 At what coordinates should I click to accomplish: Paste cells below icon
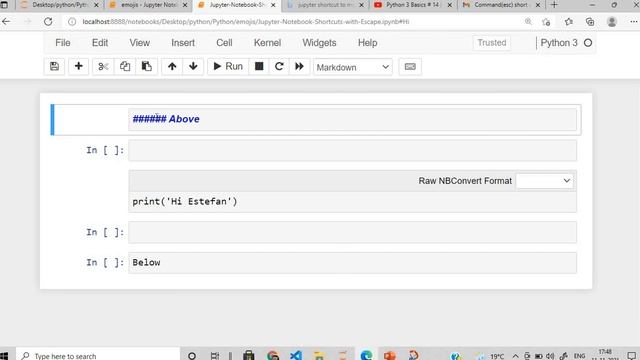(x=147, y=67)
